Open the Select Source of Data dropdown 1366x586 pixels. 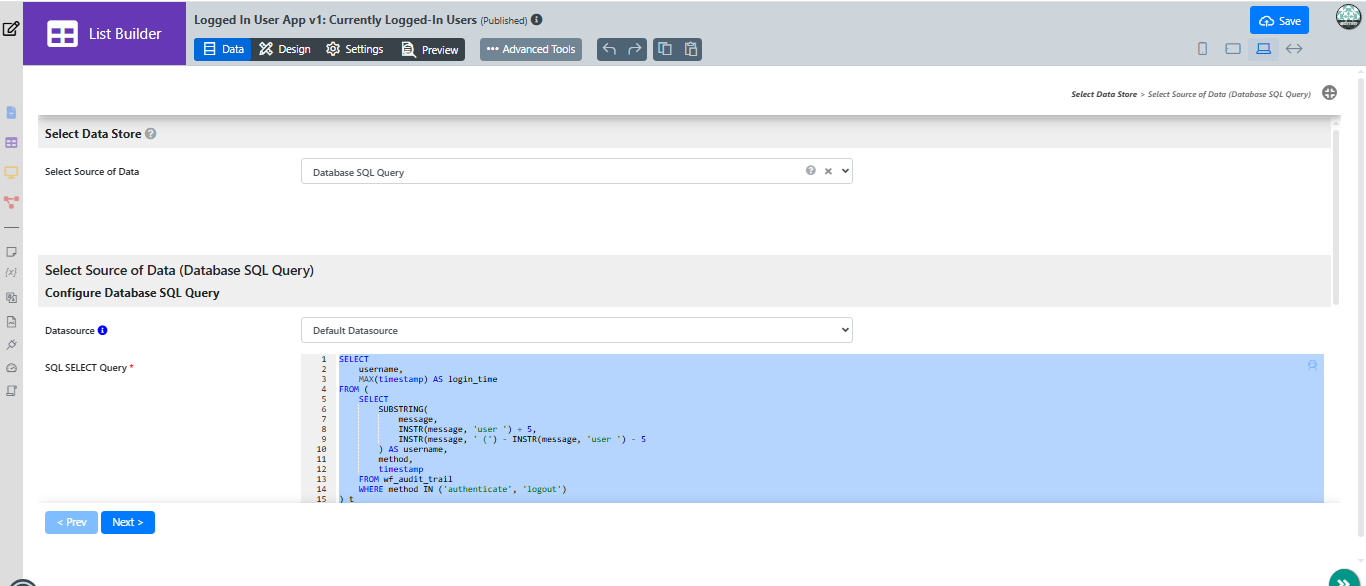click(x=577, y=171)
